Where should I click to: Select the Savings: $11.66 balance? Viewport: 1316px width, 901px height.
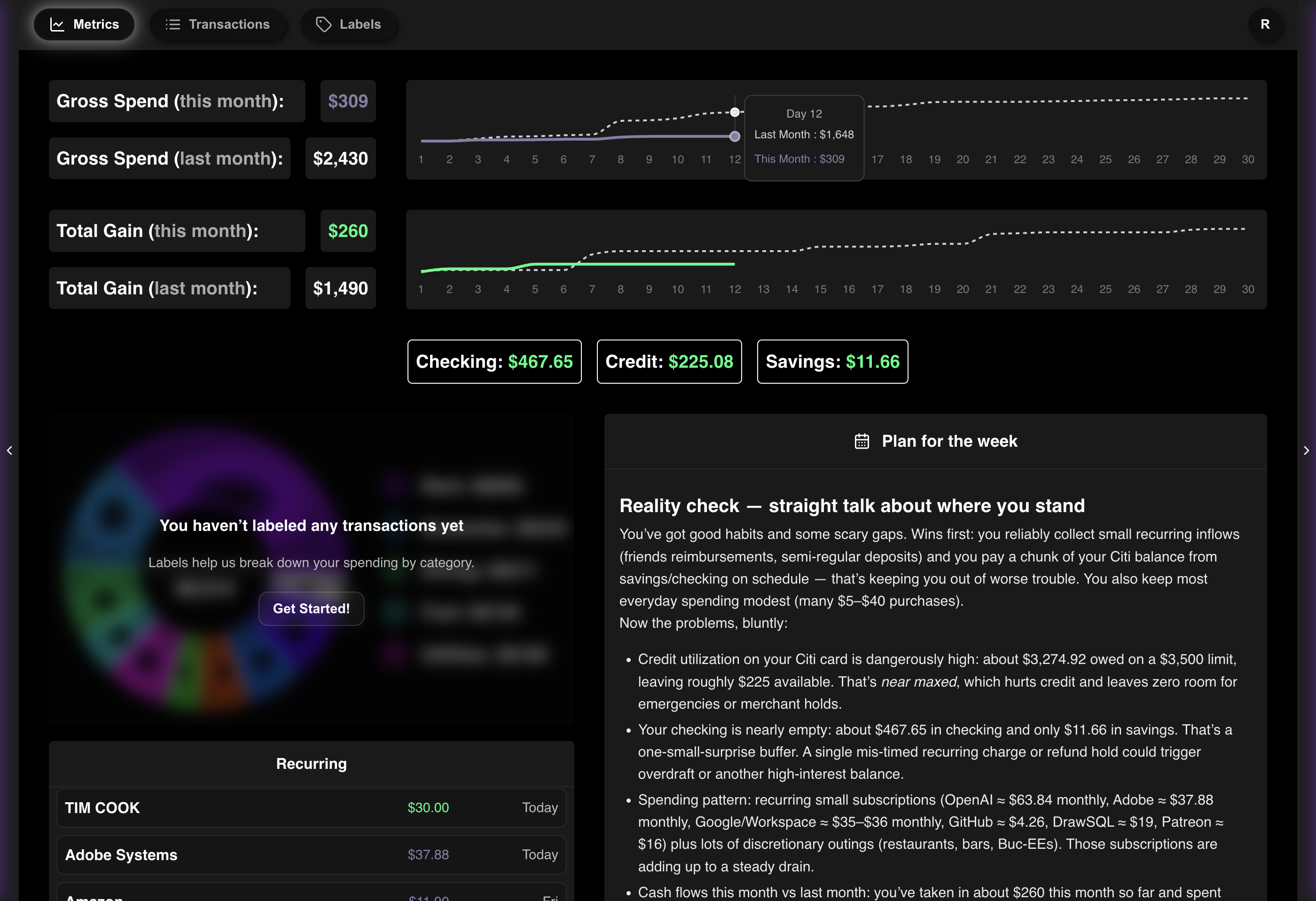[832, 361]
